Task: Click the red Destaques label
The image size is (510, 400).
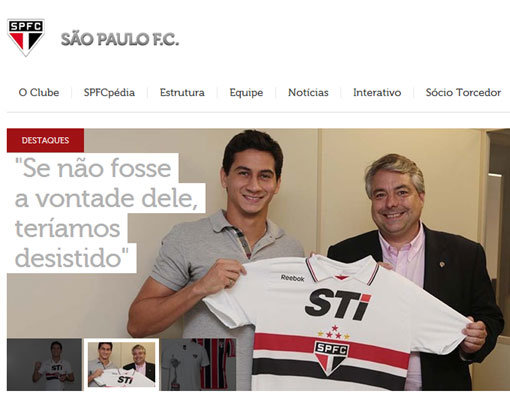Action: click(45, 140)
